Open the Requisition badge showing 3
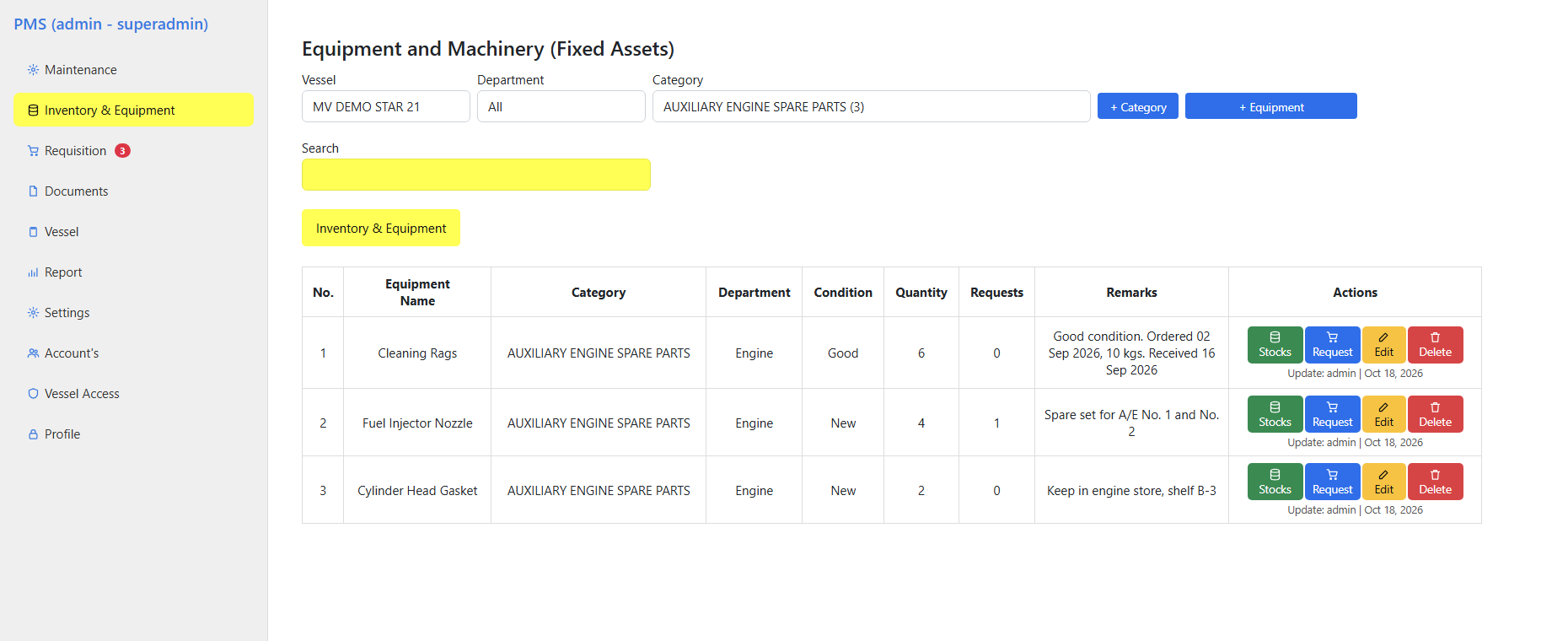Screen dimensions: 1568x641 (122, 151)
